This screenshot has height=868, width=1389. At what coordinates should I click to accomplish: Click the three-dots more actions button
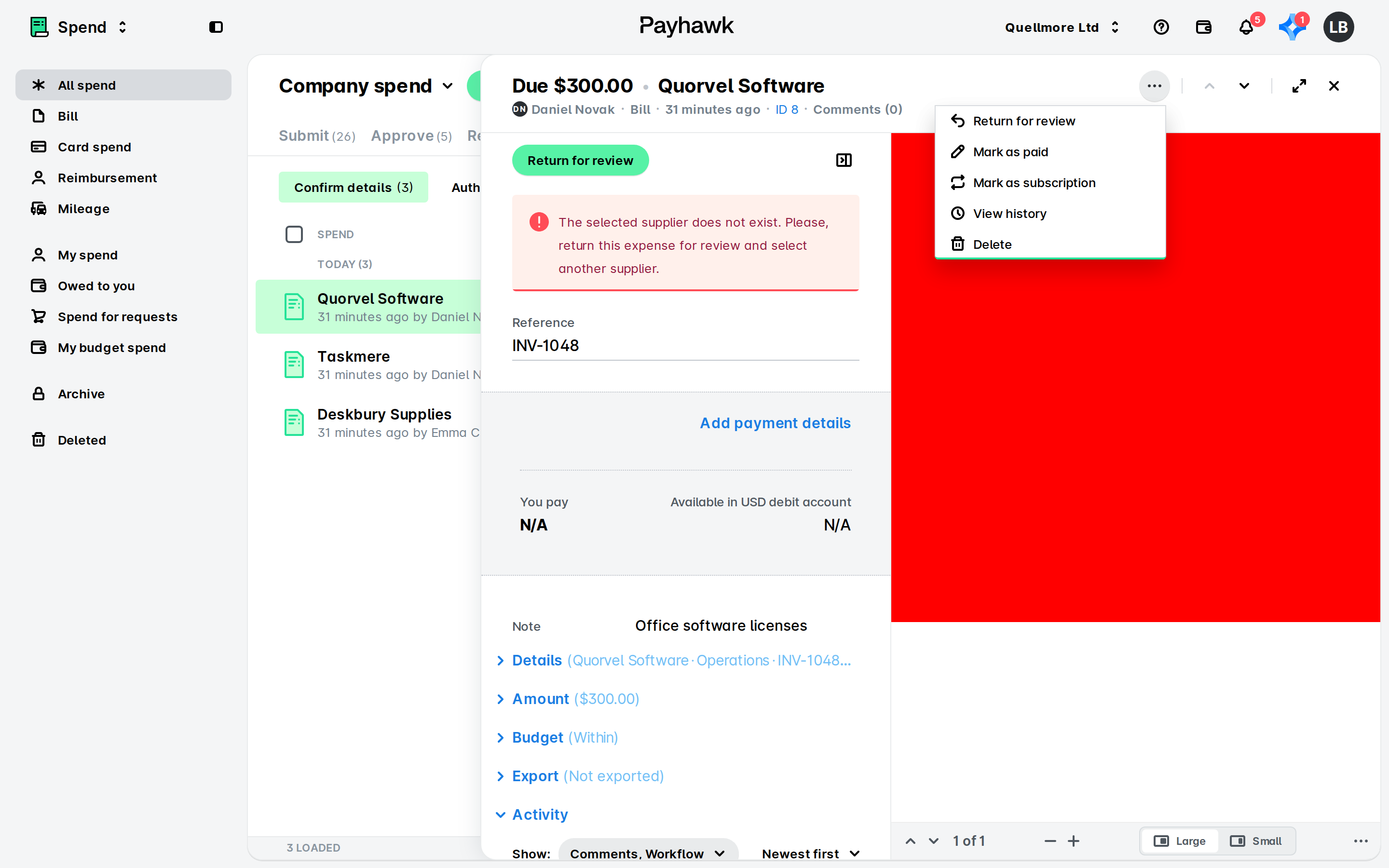pos(1154,86)
